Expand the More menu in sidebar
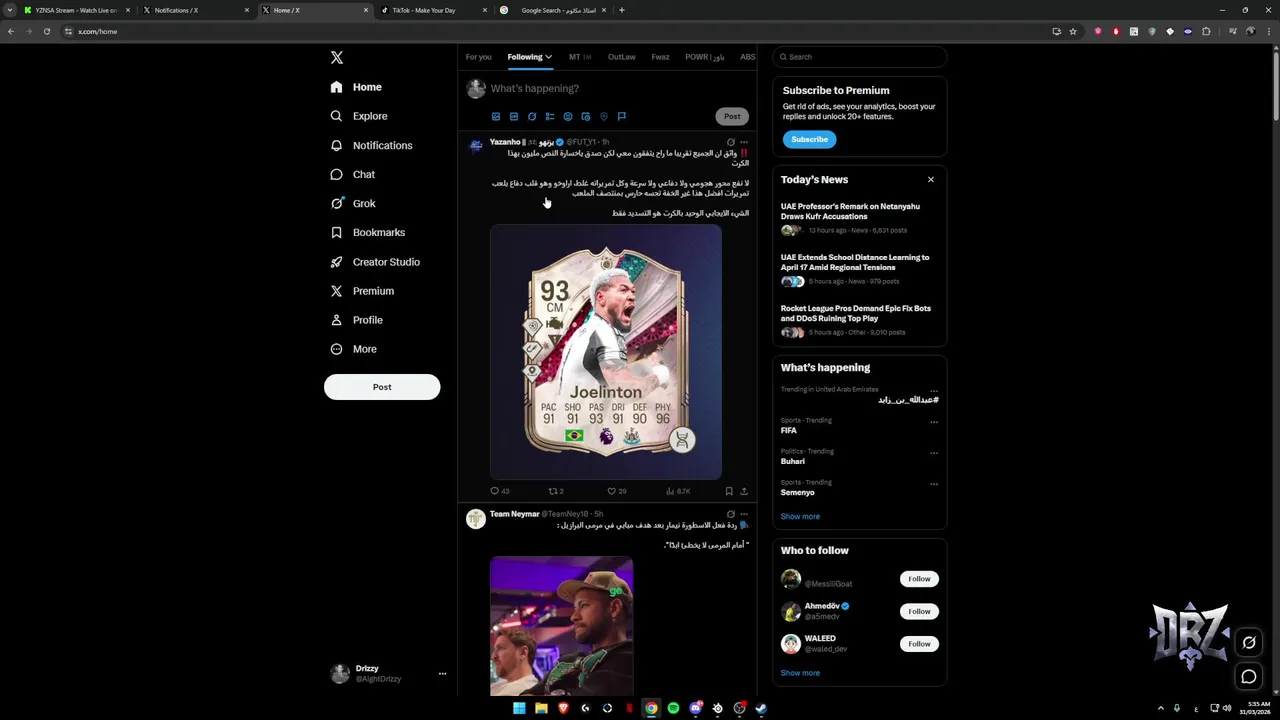 coord(354,349)
